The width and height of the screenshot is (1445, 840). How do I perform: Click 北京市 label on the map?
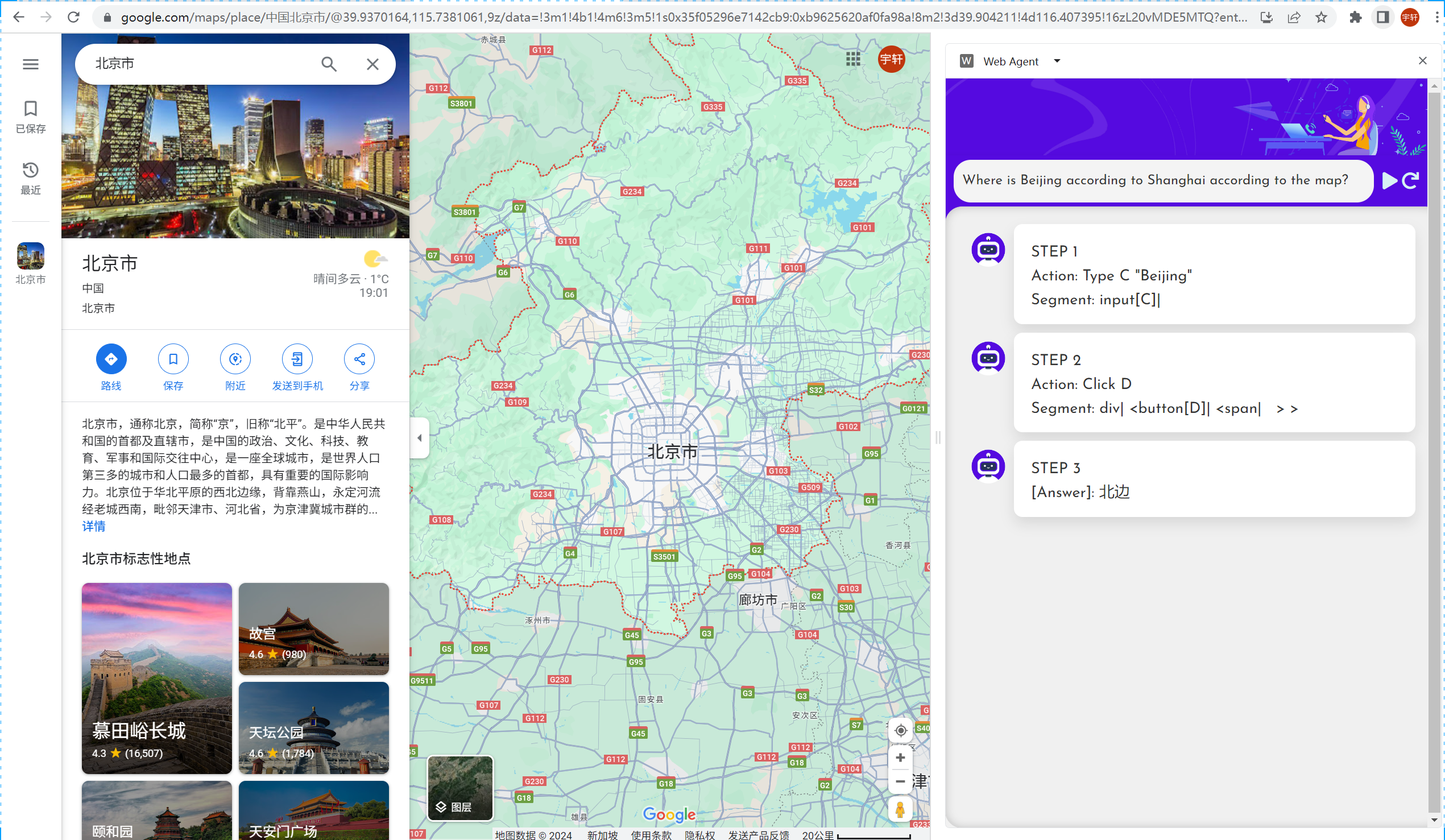[x=672, y=452]
